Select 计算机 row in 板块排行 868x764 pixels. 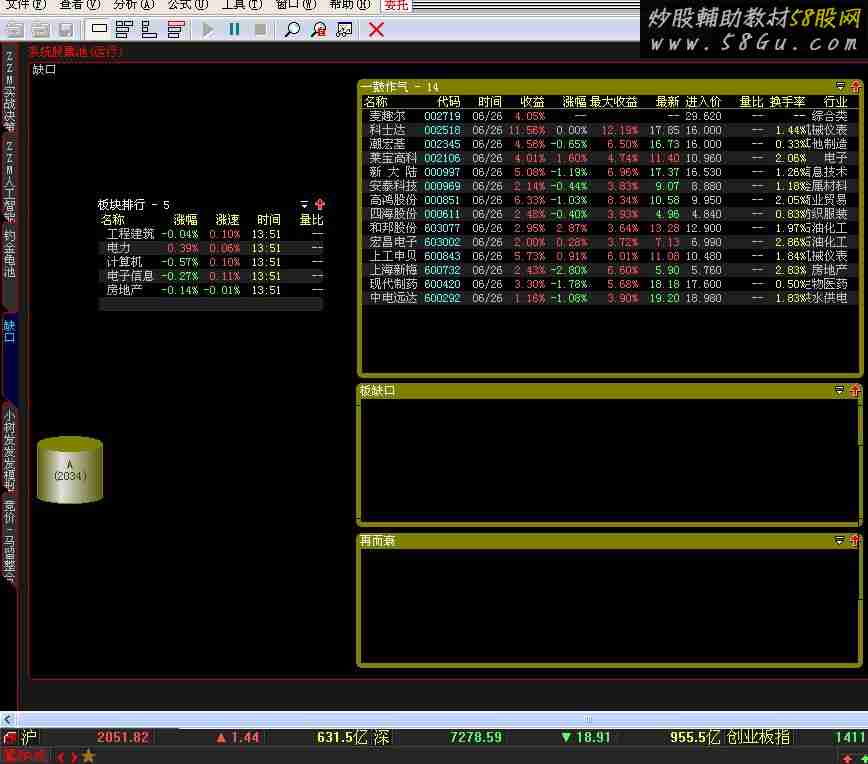211,262
